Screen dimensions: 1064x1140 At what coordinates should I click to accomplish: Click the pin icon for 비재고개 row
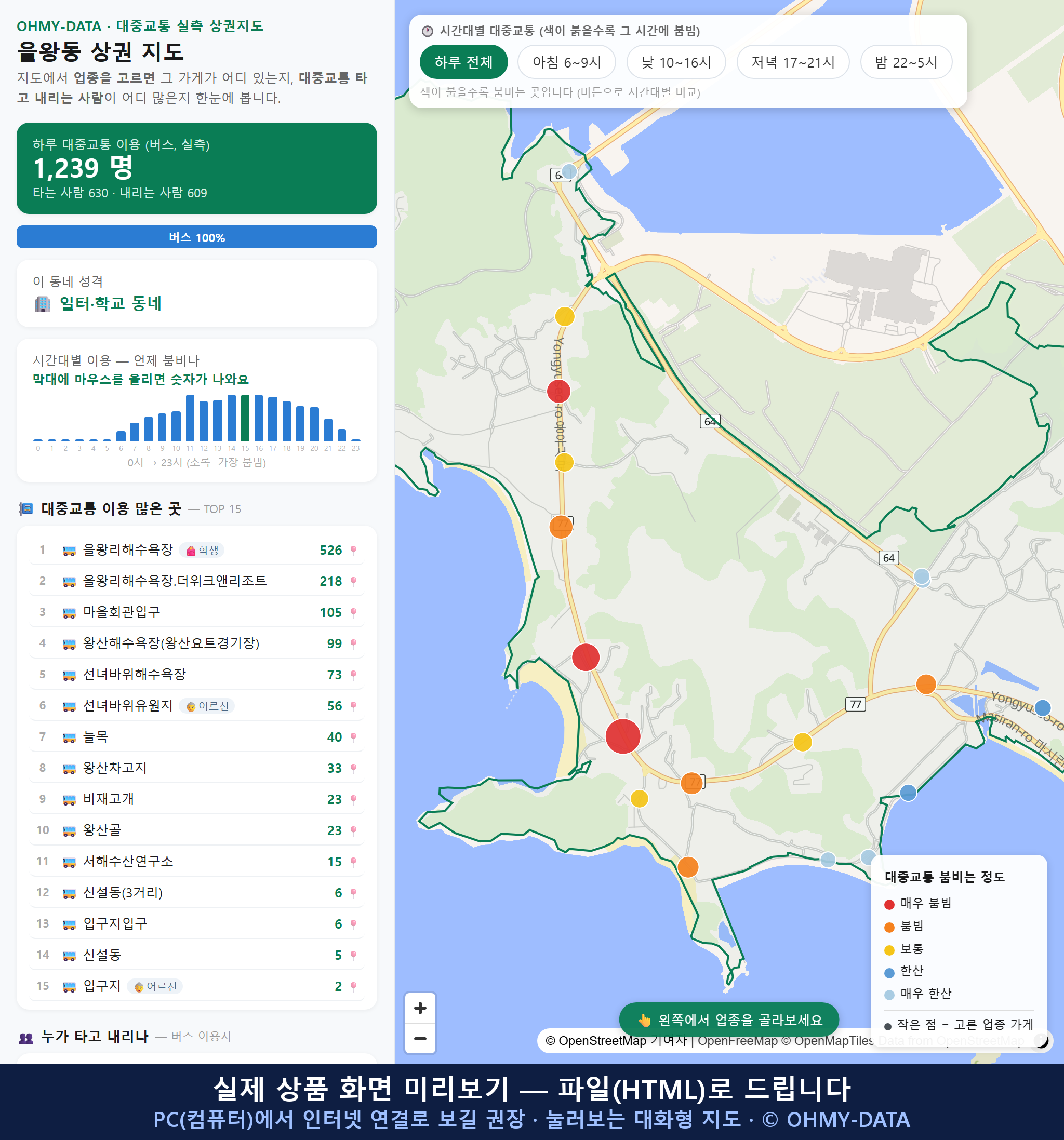pos(353,799)
